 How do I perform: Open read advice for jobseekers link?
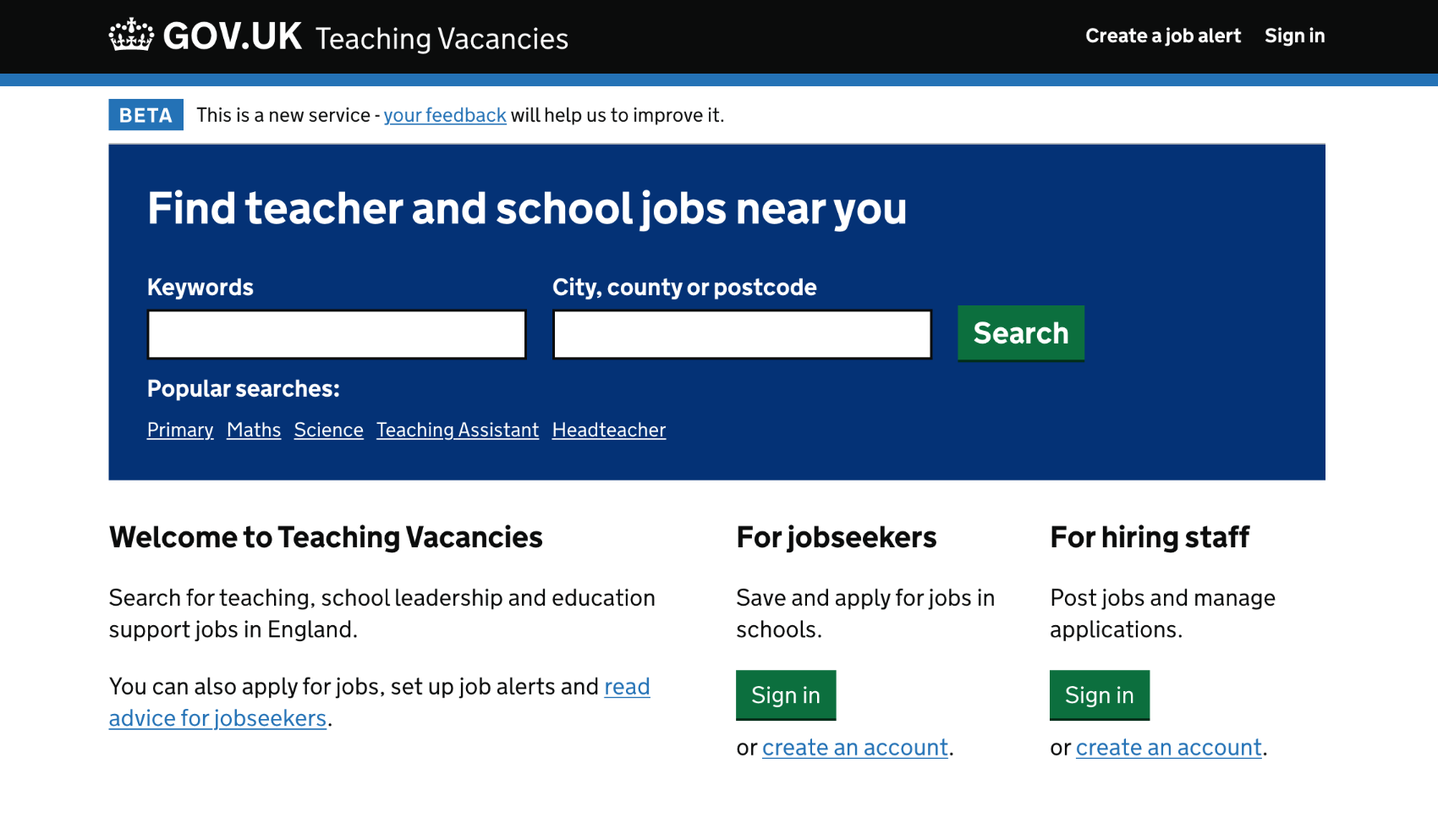pyautogui.click(x=379, y=702)
